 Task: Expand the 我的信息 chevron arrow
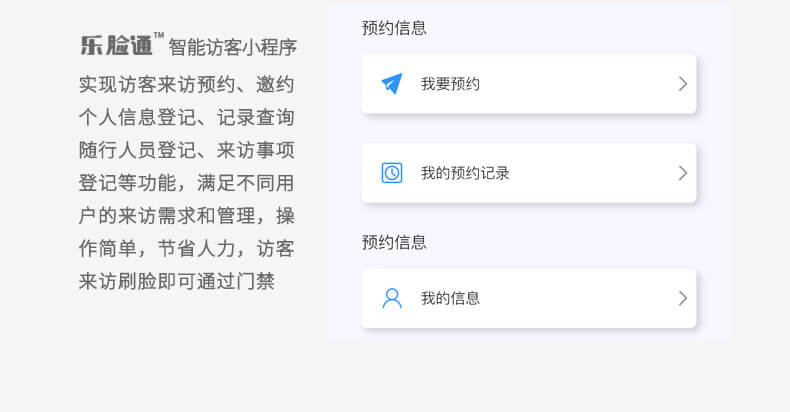tap(683, 298)
